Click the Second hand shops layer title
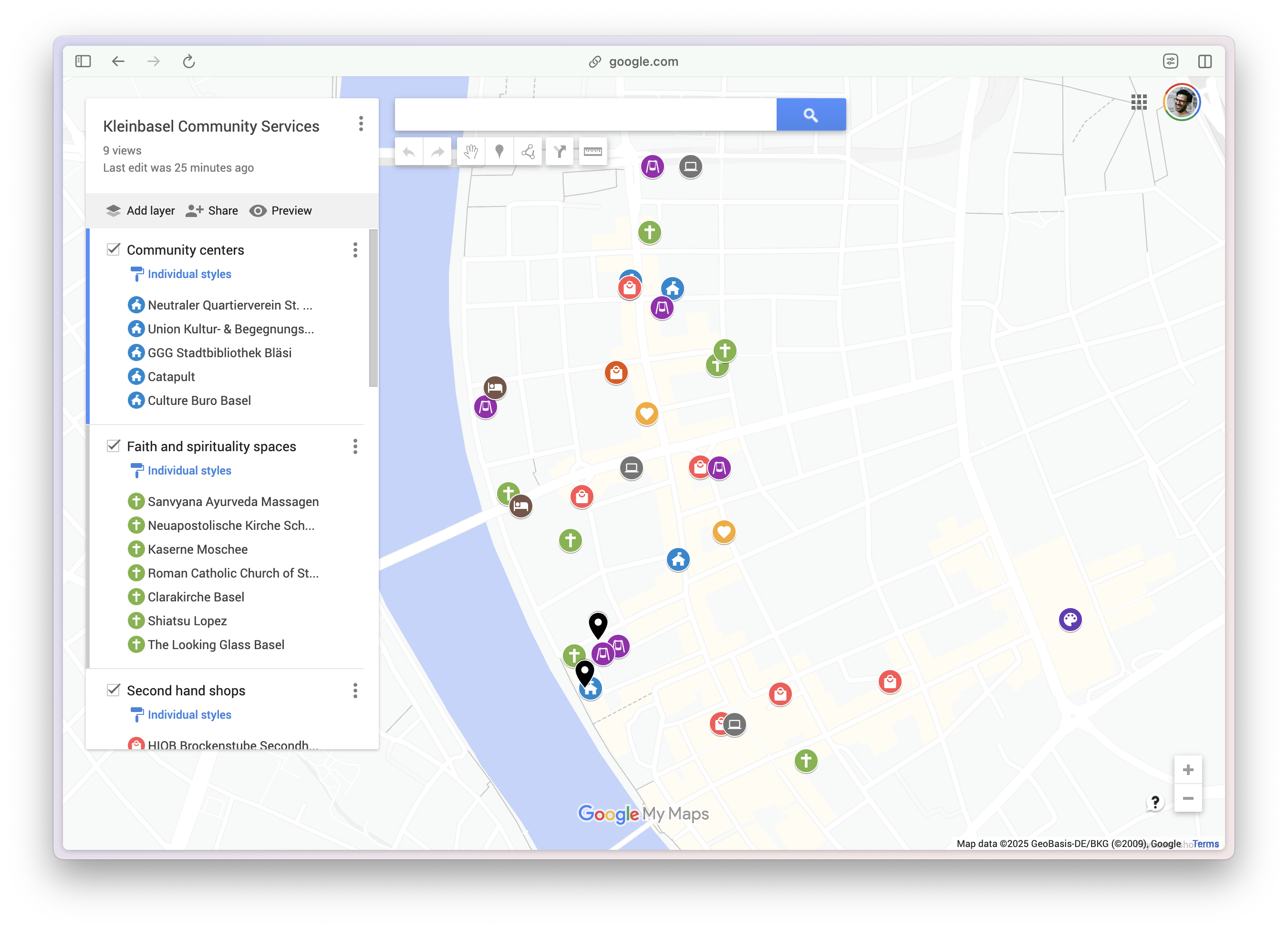The image size is (1288, 930). pos(186,691)
